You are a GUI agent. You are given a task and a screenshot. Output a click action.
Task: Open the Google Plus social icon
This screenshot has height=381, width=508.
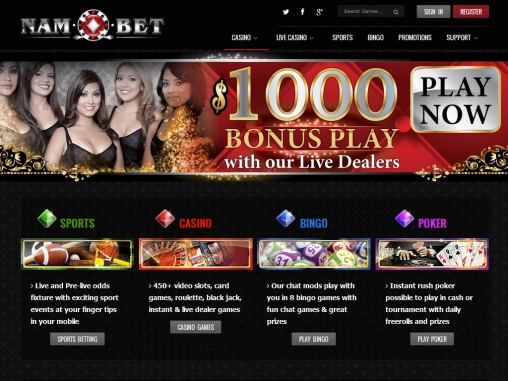click(319, 12)
